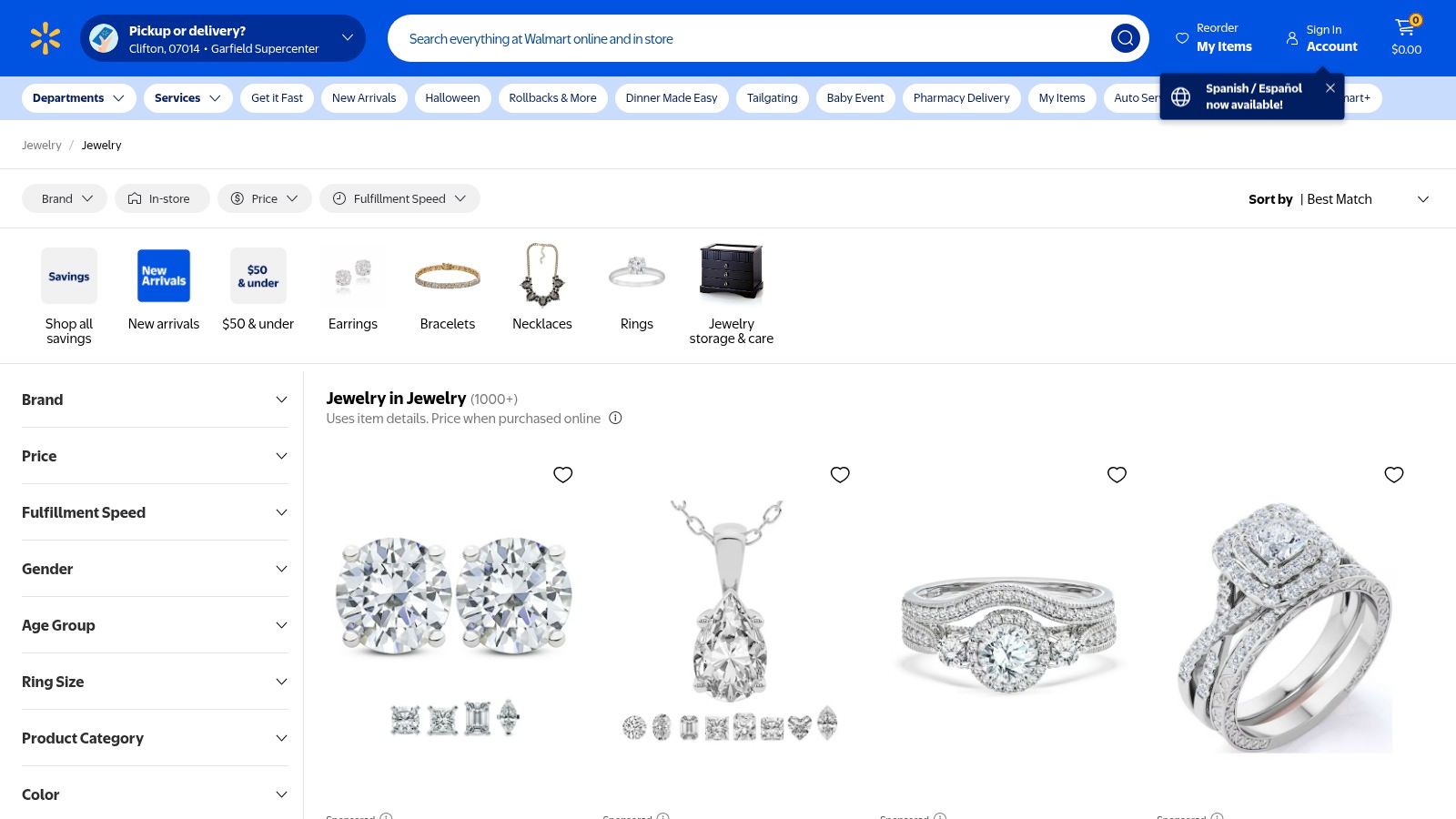Select the Necklaces category icon

pos(541,274)
